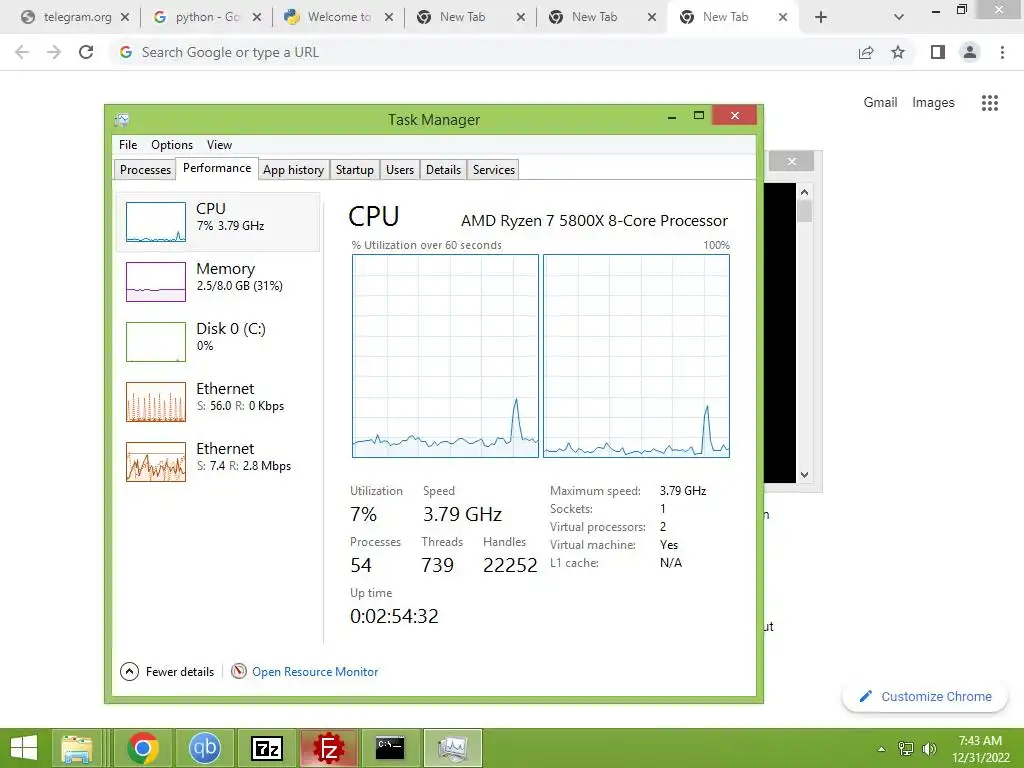Select Disk 0 (C:) performance item
This screenshot has width=1024, height=768.
pos(218,342)
